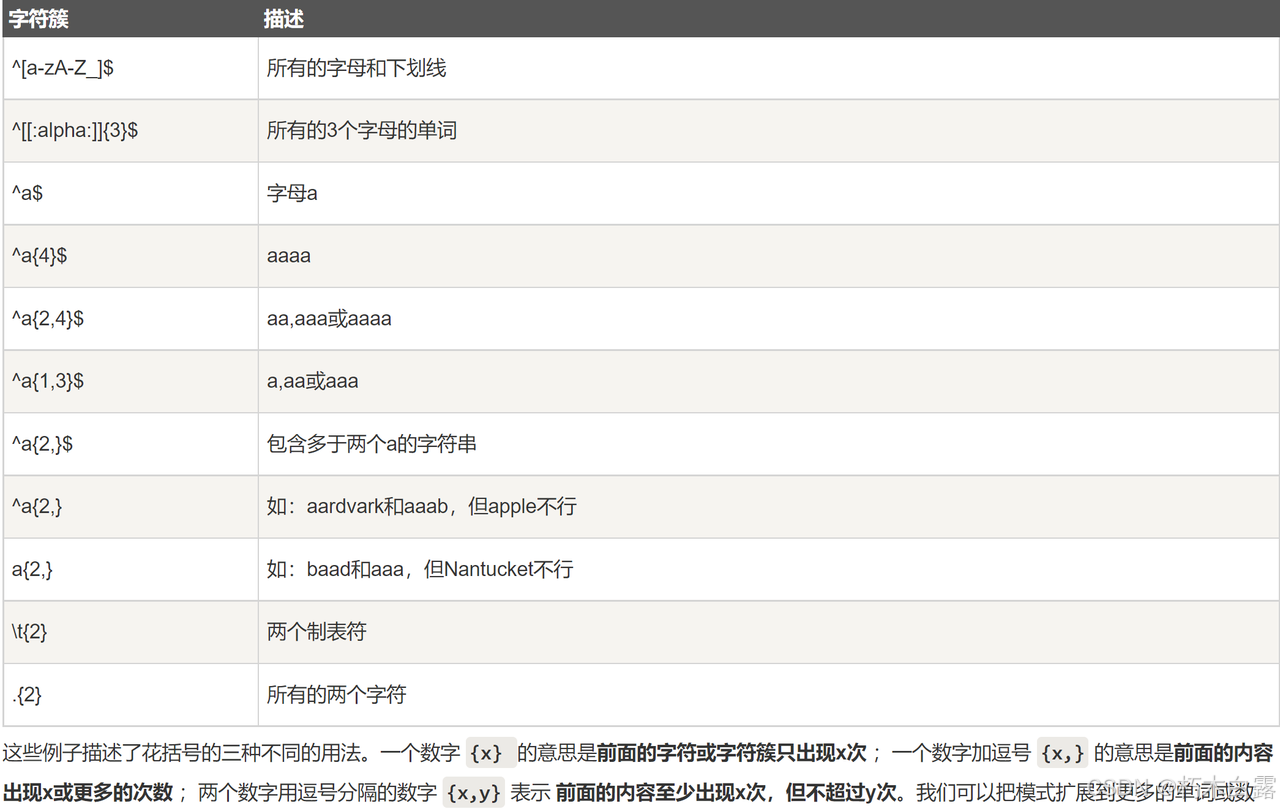Select the 包含多于两个a的字符串 description
The height and width of the screenshot is (809, 1280).
point(372,444)
